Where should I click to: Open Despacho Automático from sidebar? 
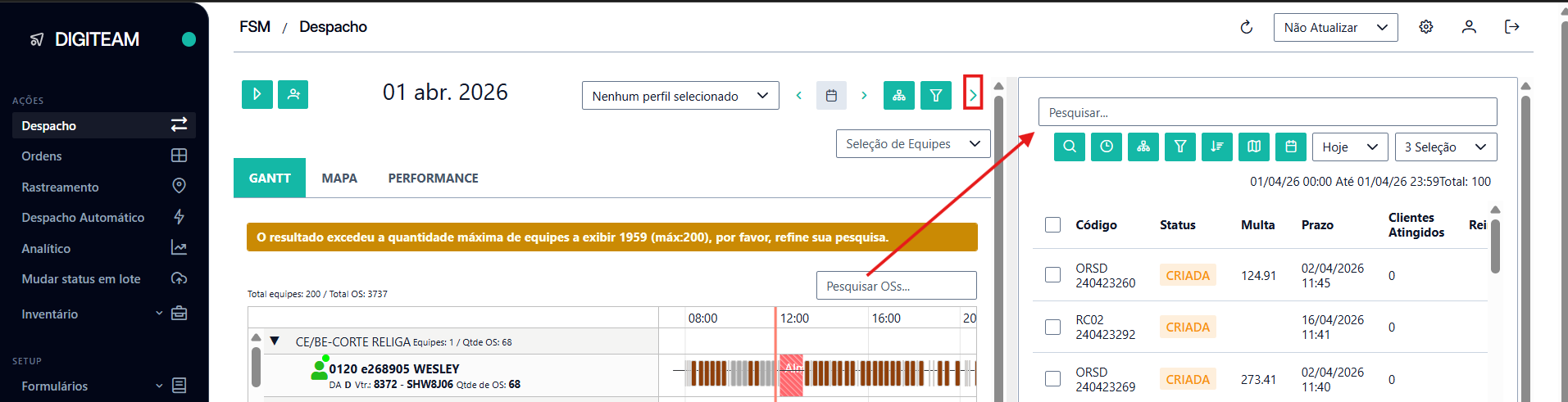point(83,217)
